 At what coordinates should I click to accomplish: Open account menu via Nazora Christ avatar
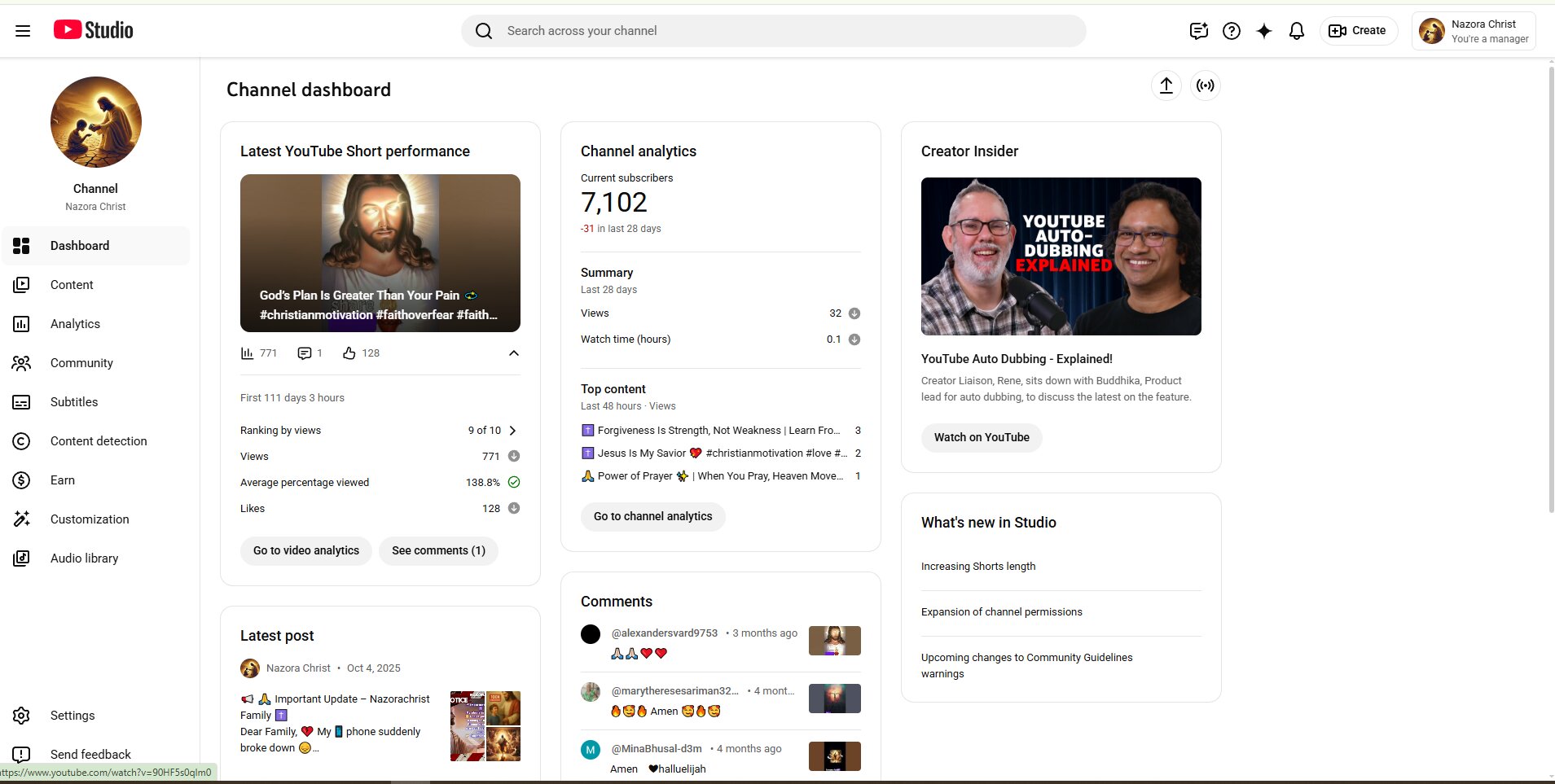pyautogui.click(x=1433, y=30)
